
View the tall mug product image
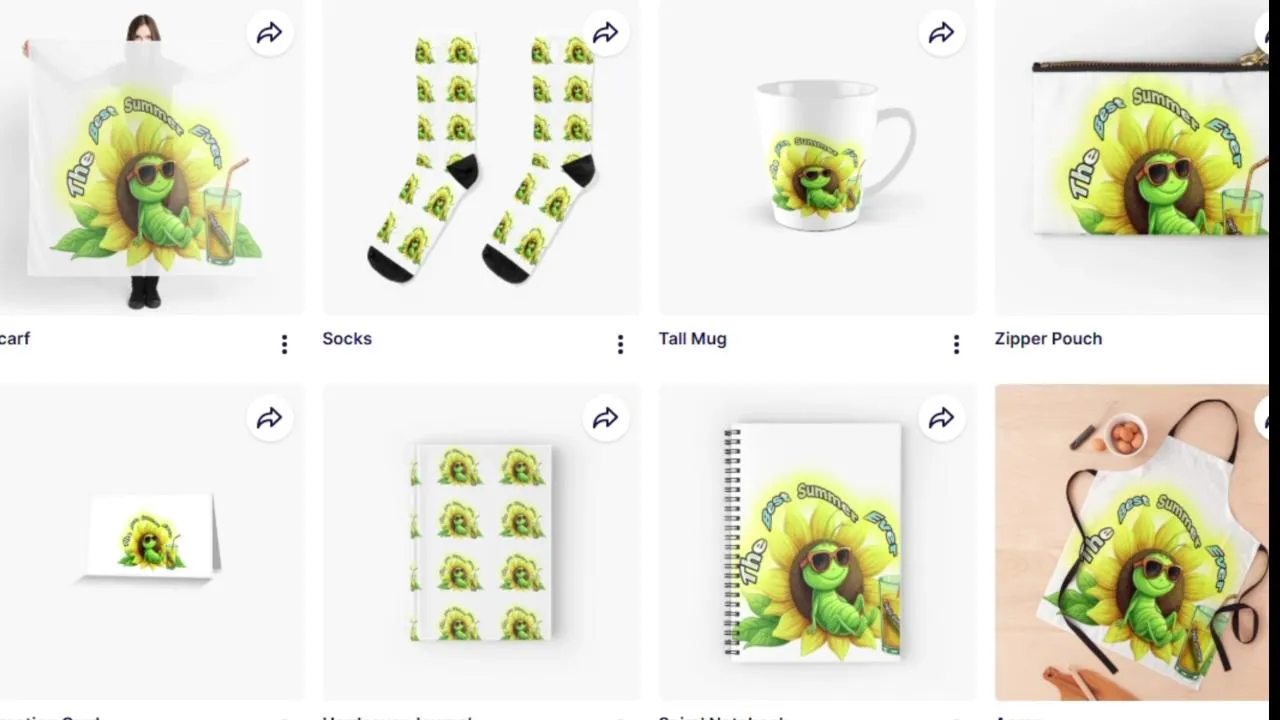(x=816, y=158)
